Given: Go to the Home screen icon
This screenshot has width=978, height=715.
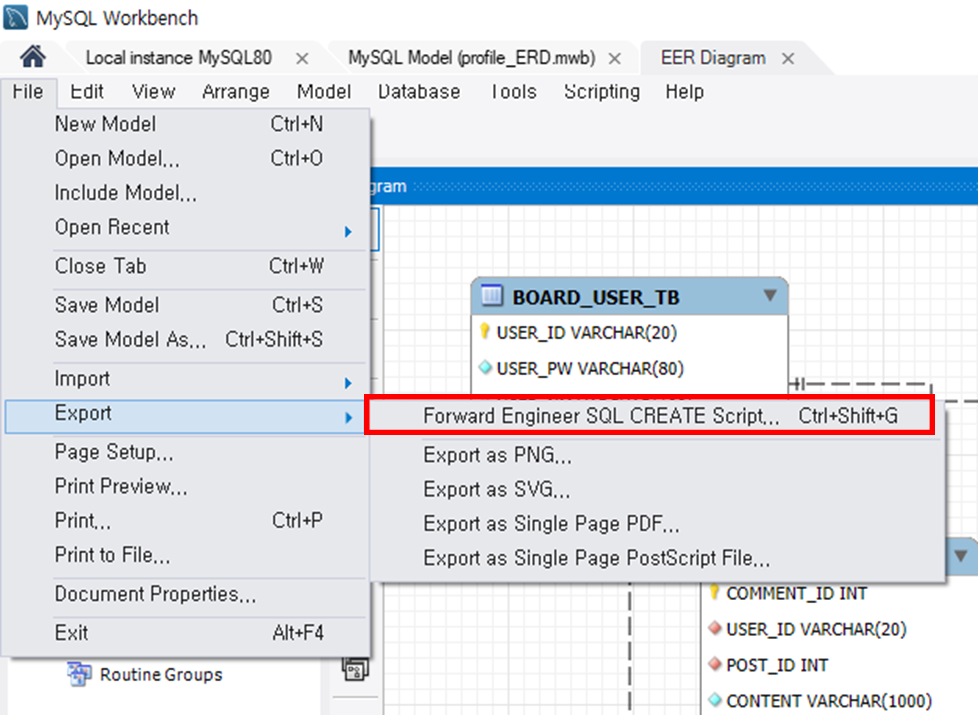Looking at the screenshot, I should 32,57.
